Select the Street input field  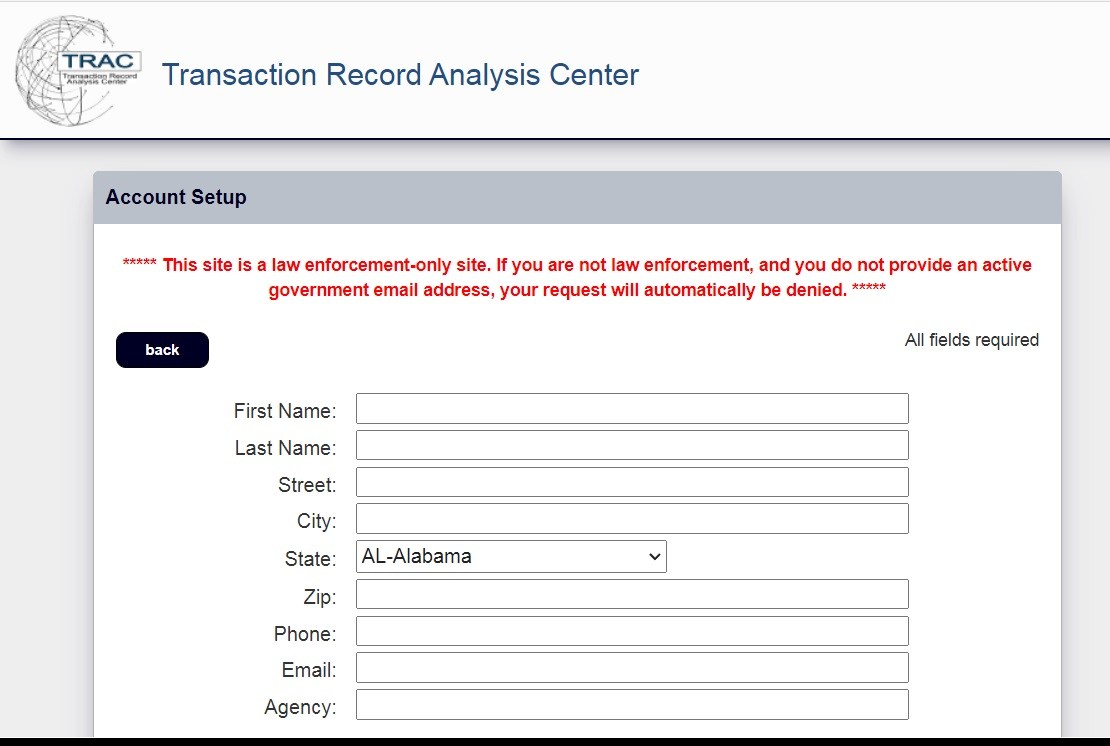point(632,483)
